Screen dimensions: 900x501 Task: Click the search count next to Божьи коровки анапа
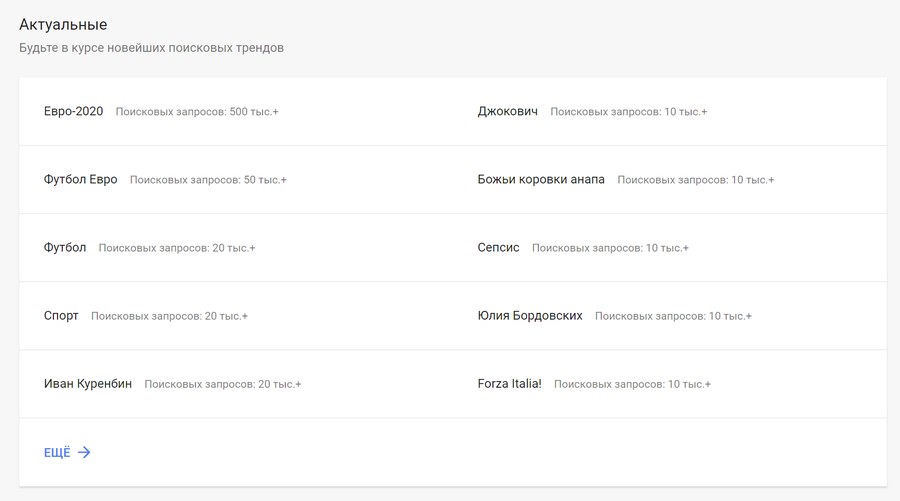pos(696,180)
